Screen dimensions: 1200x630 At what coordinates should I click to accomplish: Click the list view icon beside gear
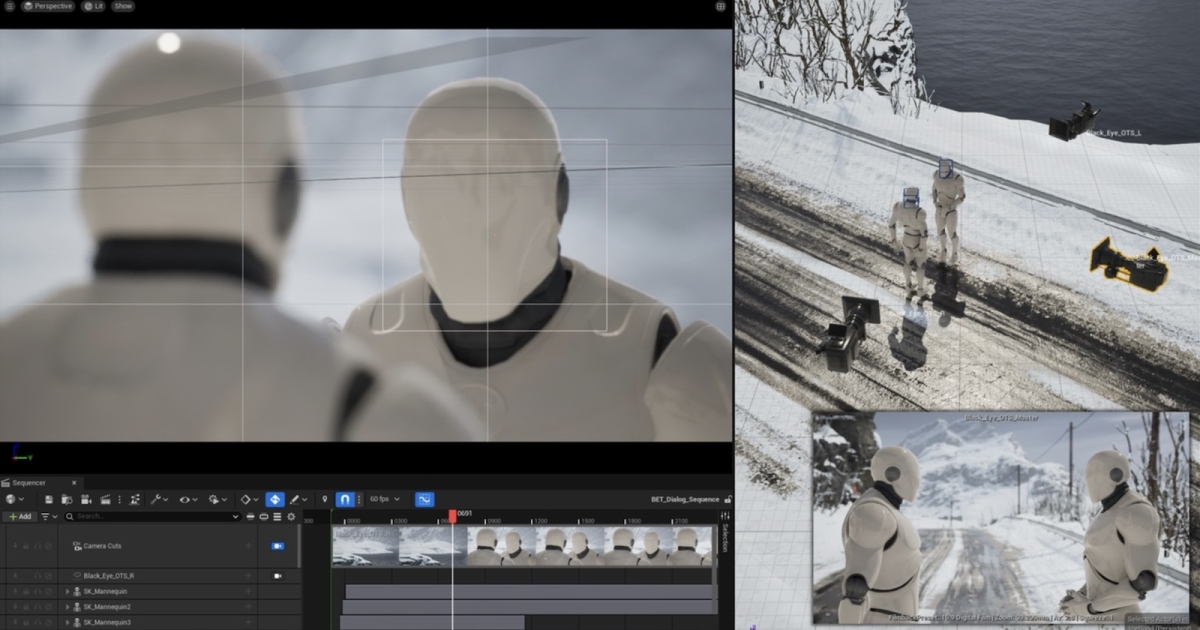[277, 516]
